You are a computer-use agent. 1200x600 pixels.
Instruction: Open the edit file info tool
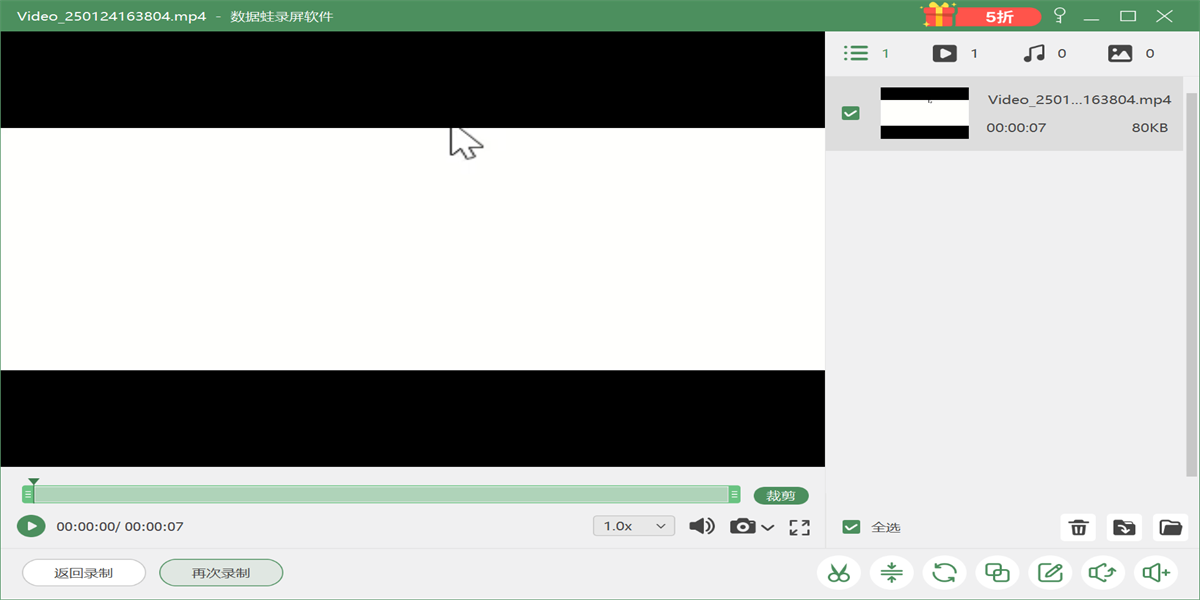pos(1050,573)
